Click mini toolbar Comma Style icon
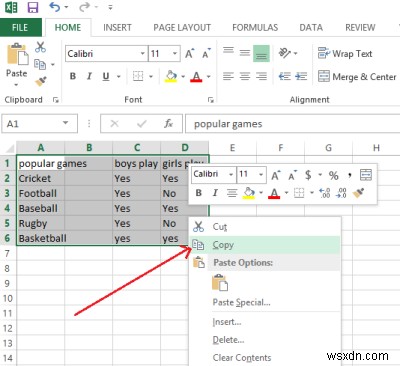The image size is (400, 366). point(349,175)
